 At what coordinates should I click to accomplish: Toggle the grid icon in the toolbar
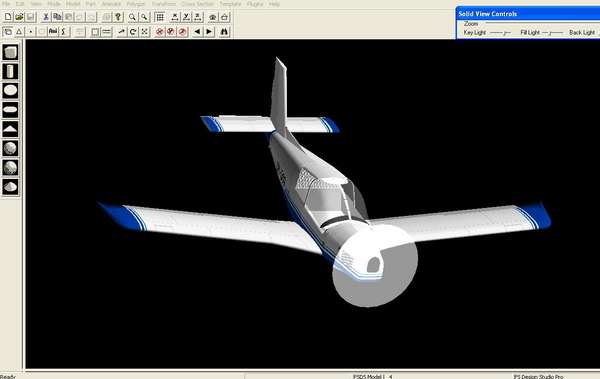pos(160,17)
